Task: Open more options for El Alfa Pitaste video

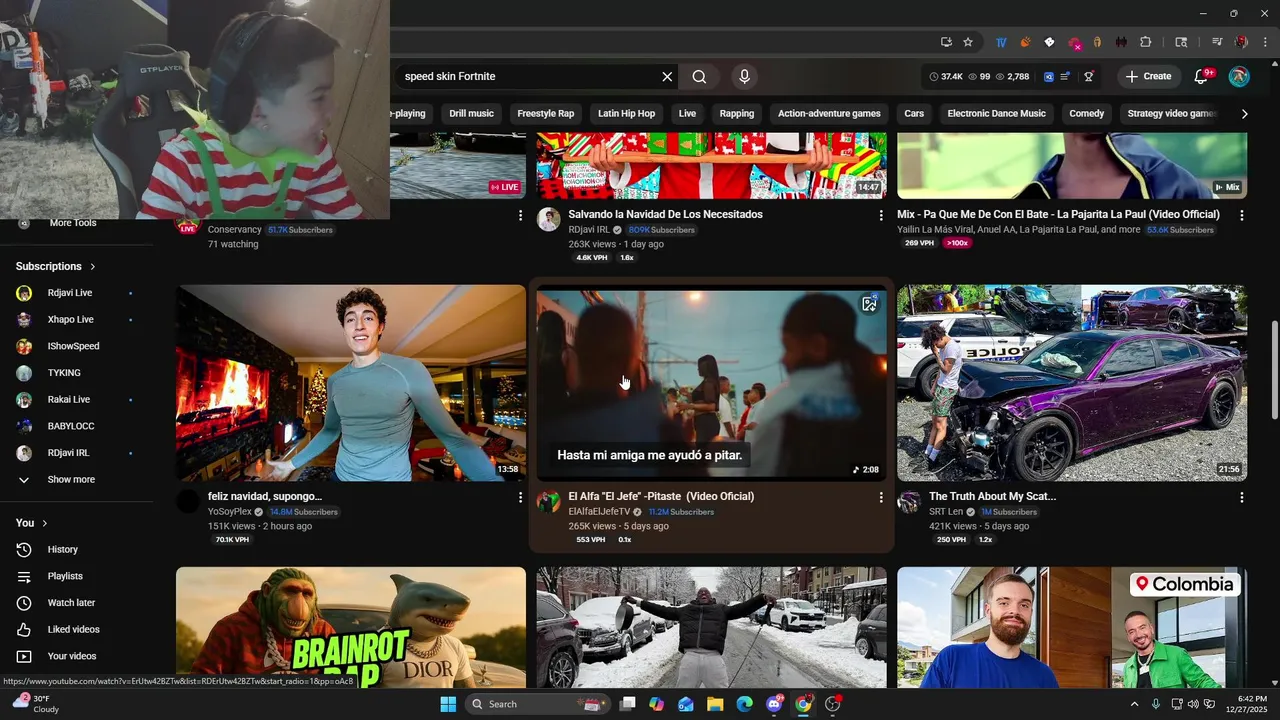Action: [x=881, y=497]
